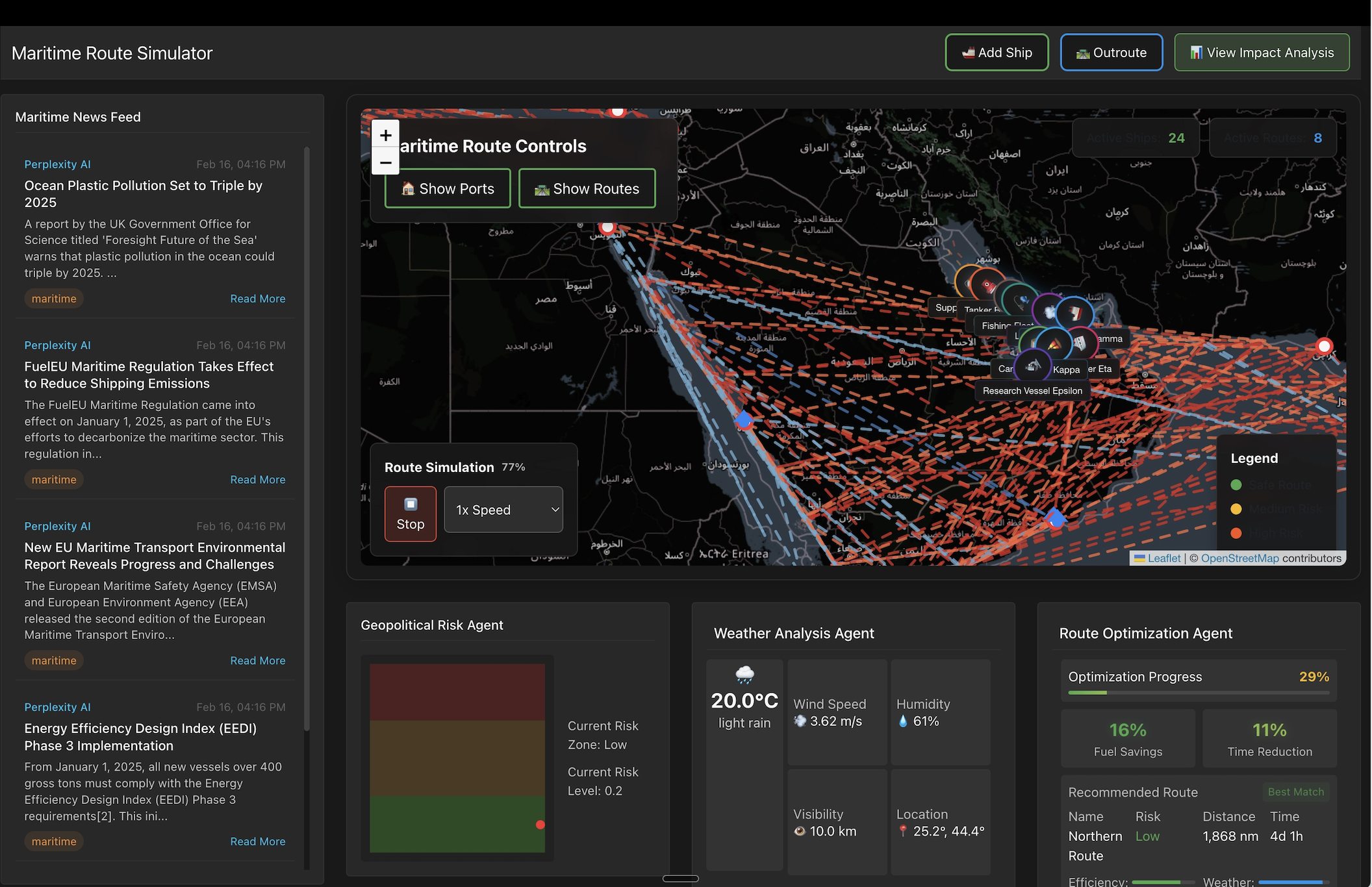This screenshot has height=887, width=1372.
Task: Click the red port marker at Suez
Action: [x=607, y=227]
